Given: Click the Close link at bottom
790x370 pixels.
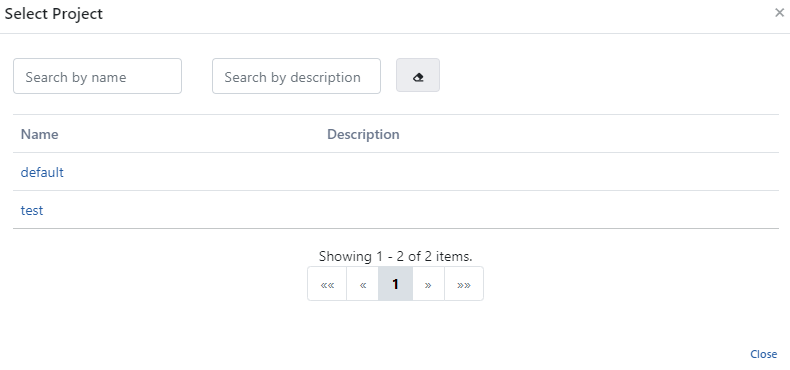Looking at the screenshot, I should click(x=763, y=354).
